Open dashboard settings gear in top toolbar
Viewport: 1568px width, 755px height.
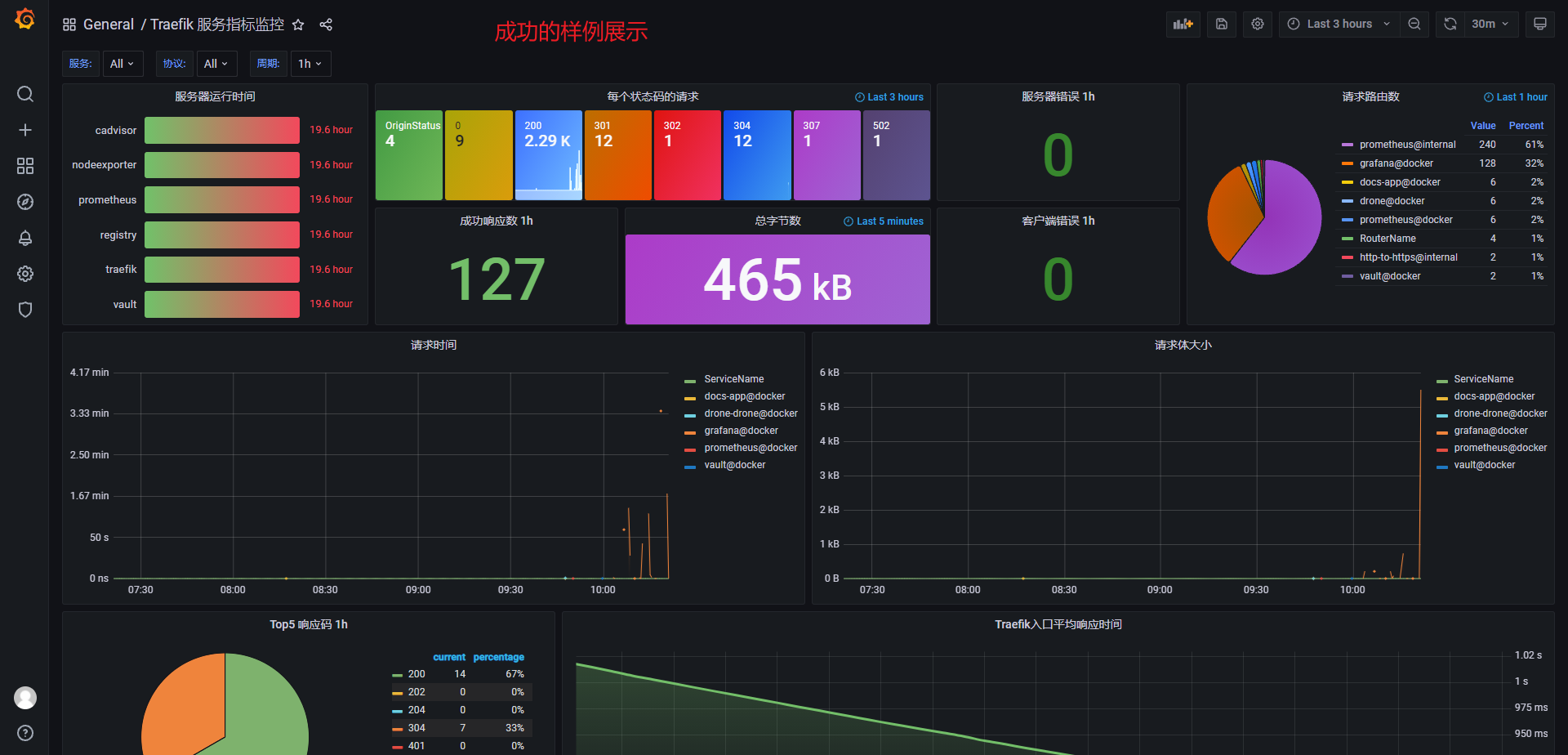click(1258, 24)
